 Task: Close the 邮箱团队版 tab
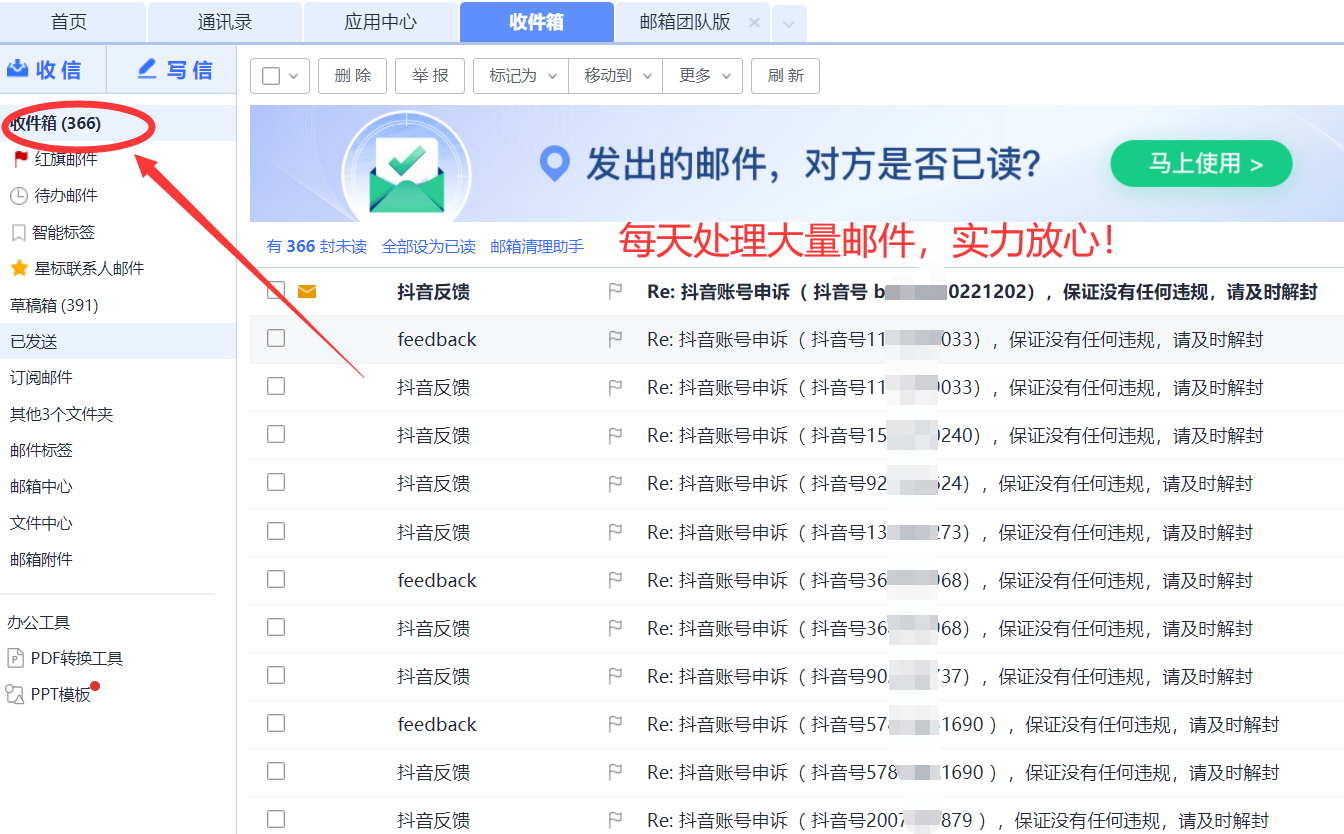tap(754, 22)
